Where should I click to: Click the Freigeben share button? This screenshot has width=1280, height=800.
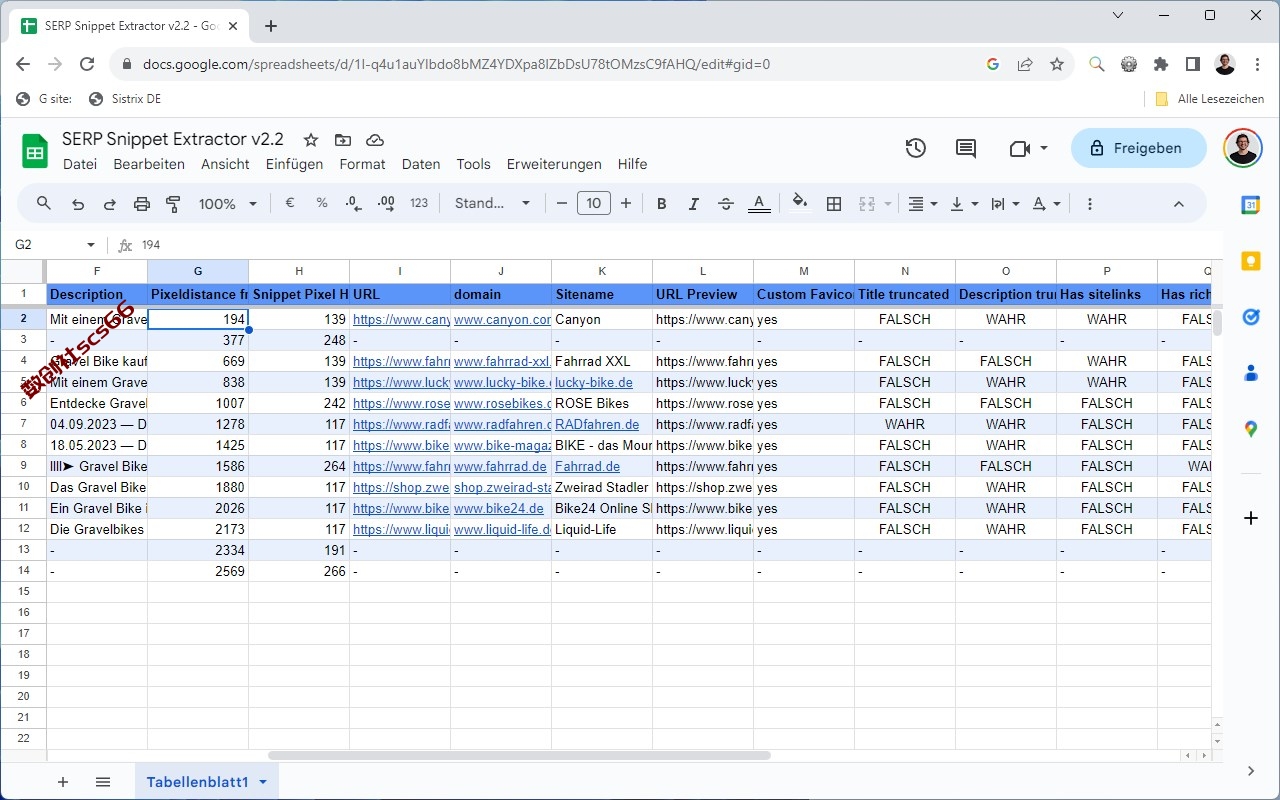[x=1137, y=148]
